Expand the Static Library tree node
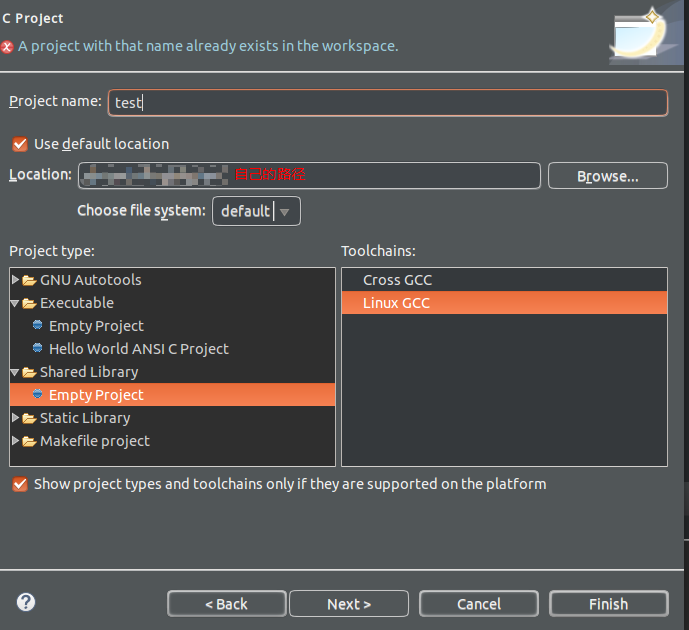Image resolution: width=689 pixels, height=630 pixels. [x=15, y=417]
